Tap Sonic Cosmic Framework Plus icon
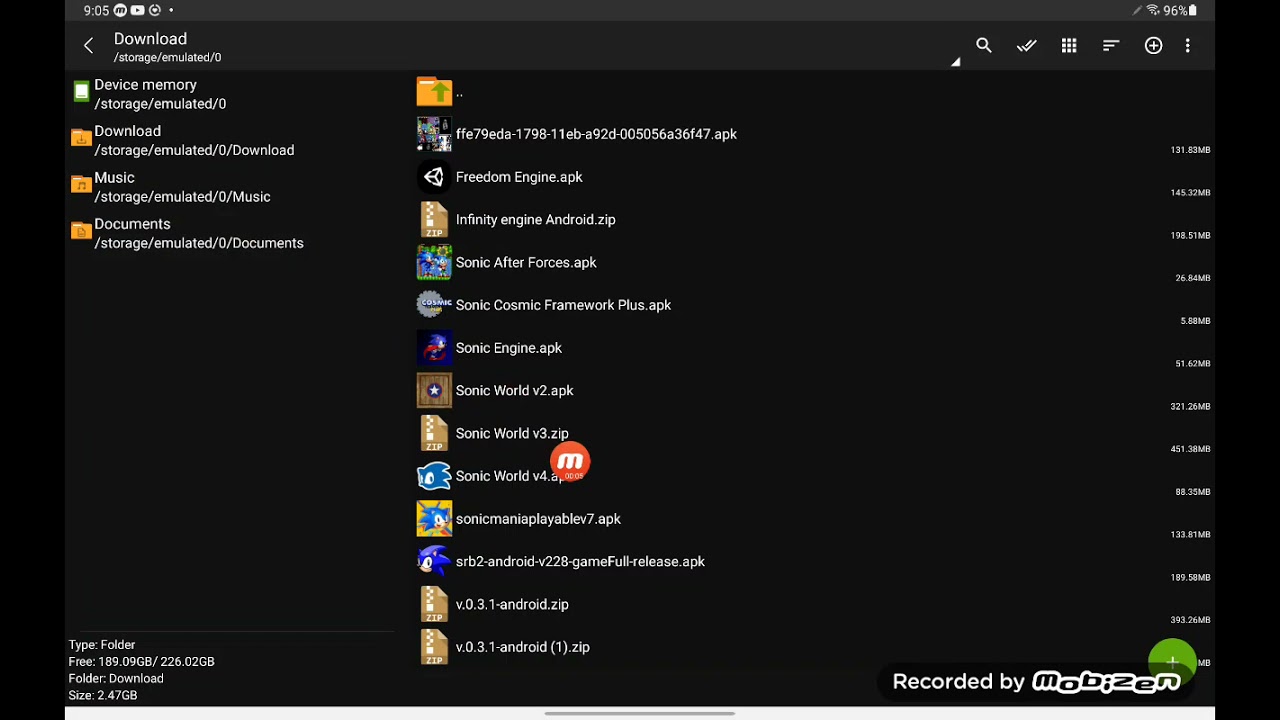Screen dimensions: 1280x720 click(434, 305)
